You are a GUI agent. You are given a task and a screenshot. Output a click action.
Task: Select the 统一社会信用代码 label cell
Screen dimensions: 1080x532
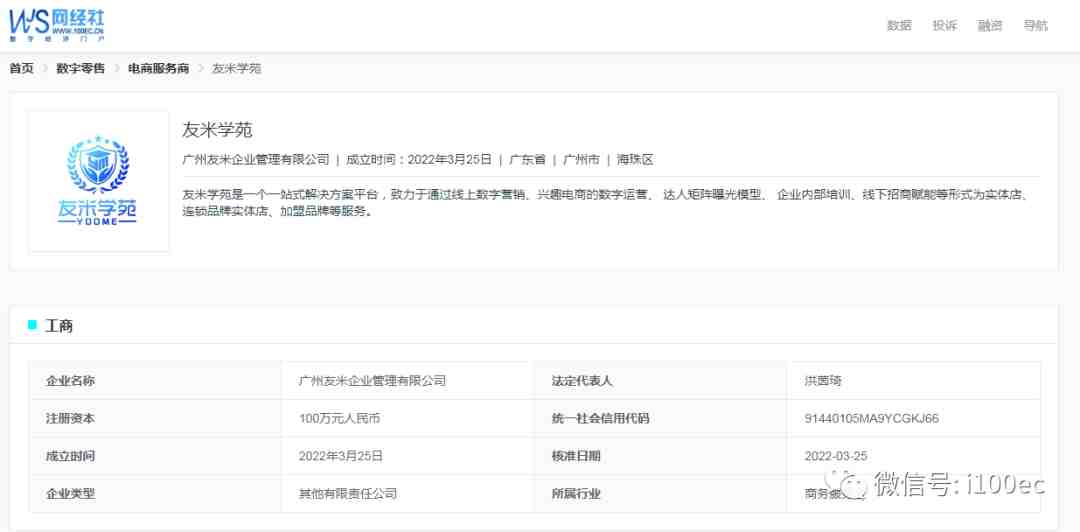661,418
